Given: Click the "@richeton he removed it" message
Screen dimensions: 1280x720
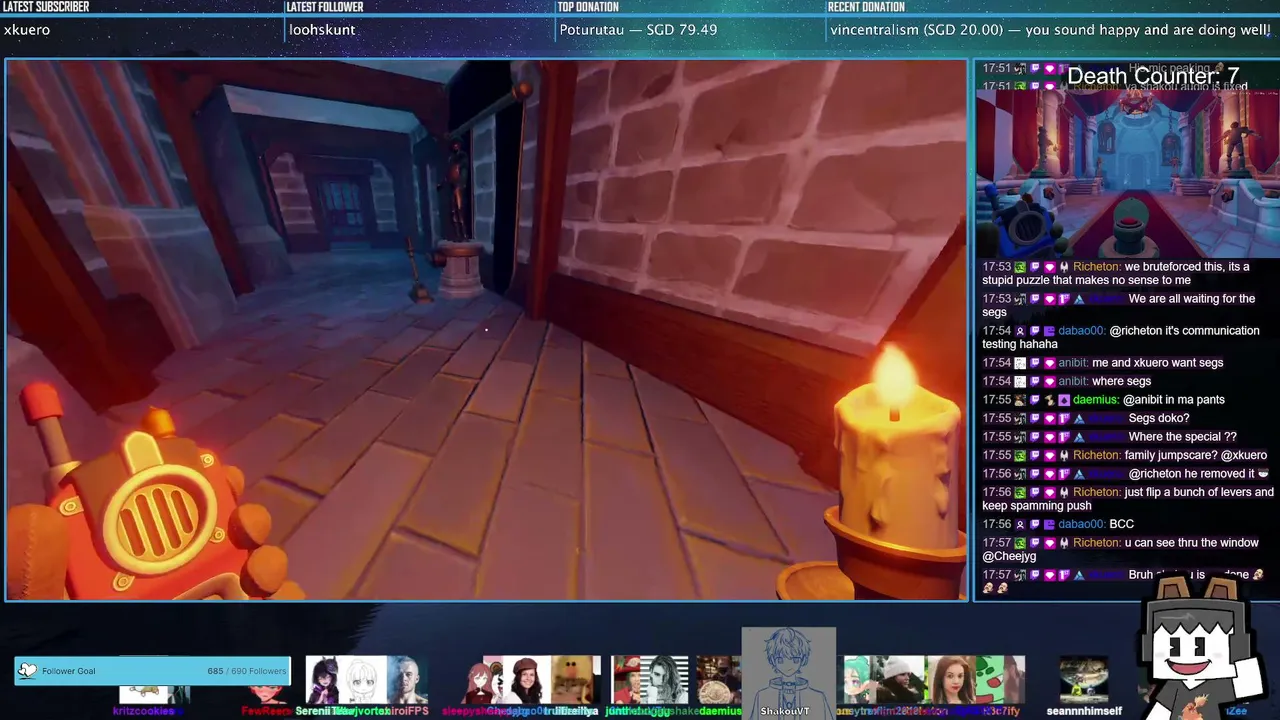Looking at the screenshot, I should coord(1127,474).
